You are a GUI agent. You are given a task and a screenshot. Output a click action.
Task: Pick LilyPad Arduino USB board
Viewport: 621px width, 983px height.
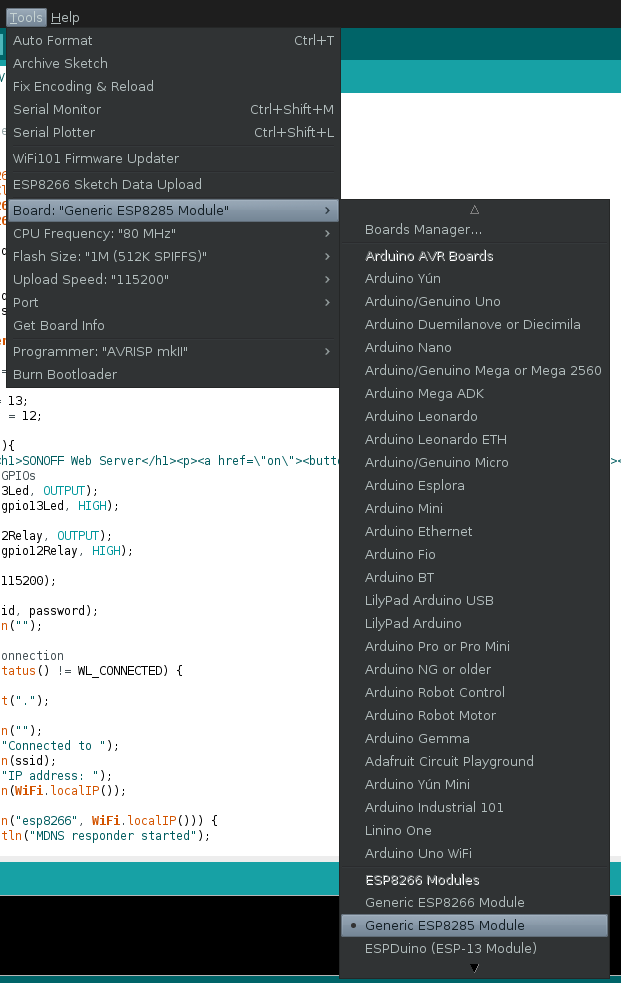pyautogui.click(x=474, y=601)
